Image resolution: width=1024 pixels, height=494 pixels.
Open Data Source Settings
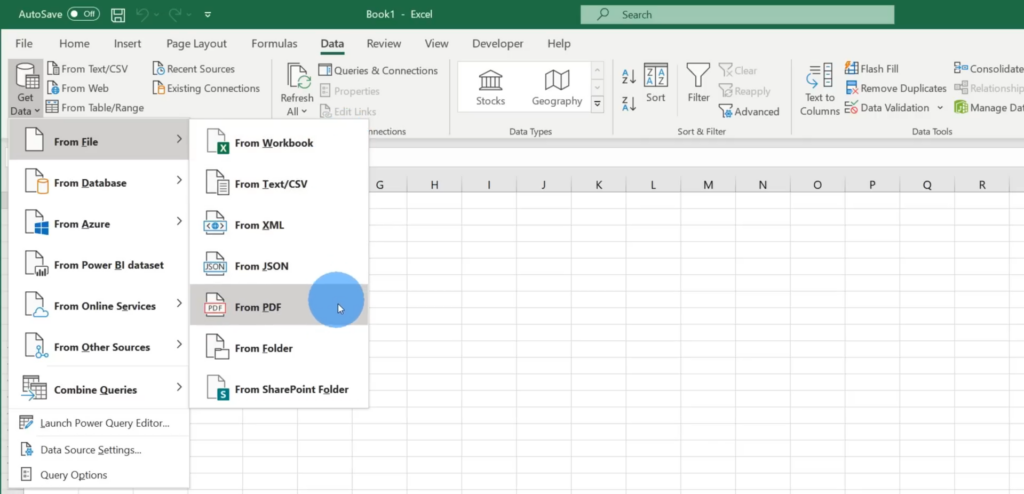(99, 450)
